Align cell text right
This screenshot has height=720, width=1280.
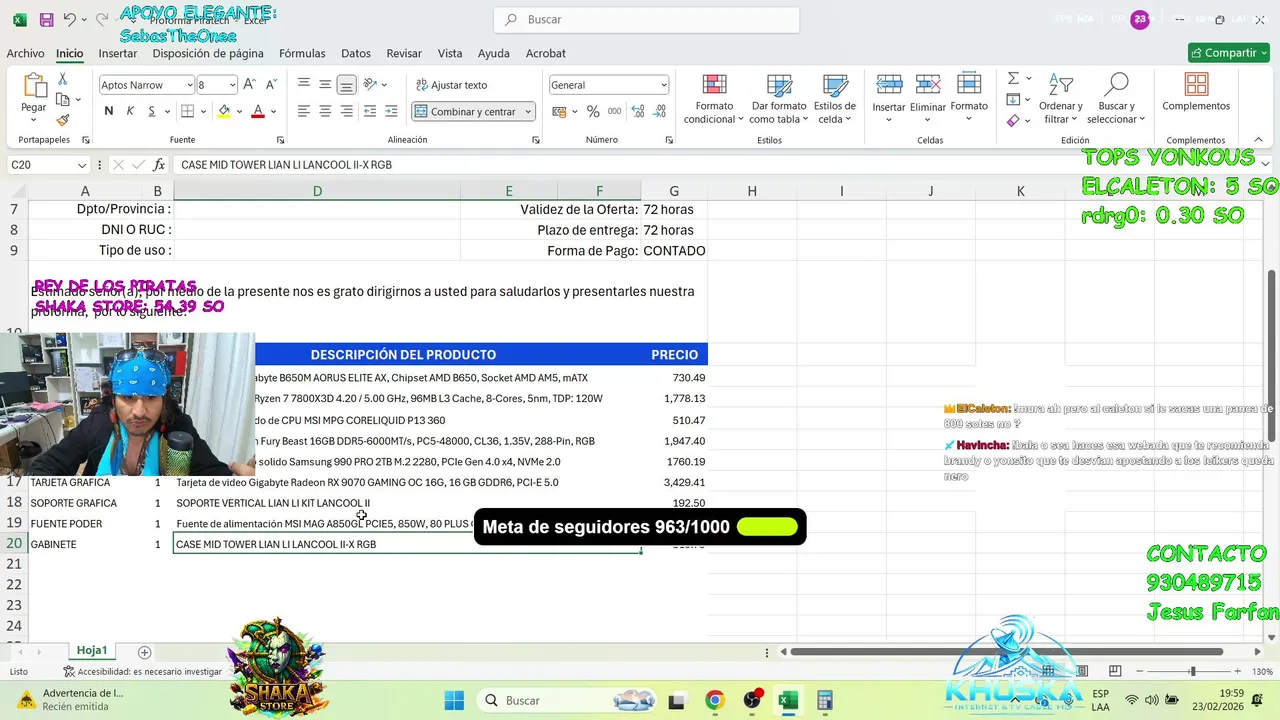(x=346, y=111)
